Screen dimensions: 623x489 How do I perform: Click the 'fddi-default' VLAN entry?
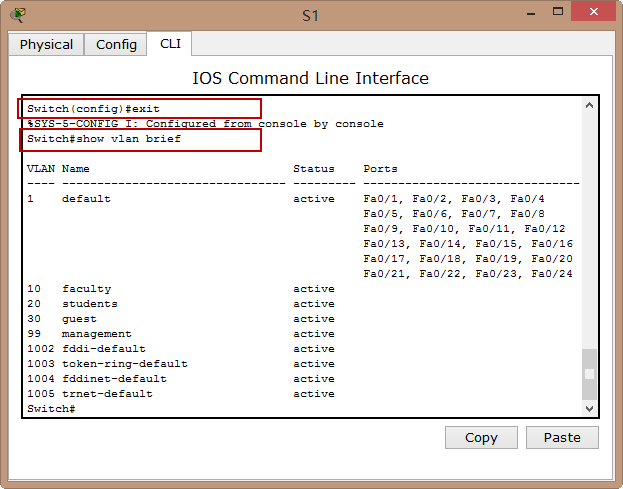tap(104, 349)
